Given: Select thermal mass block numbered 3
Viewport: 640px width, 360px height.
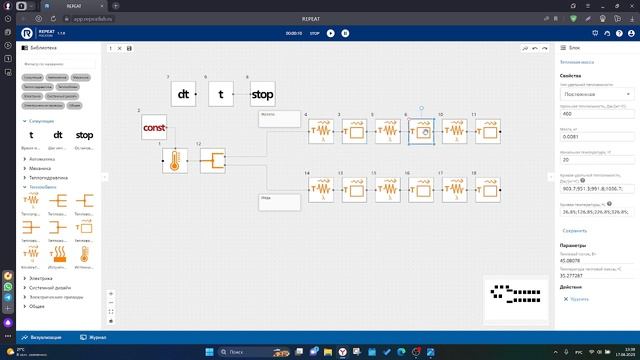Looking at the screenshot, I should pyautogui.click(x=354, y=131).
